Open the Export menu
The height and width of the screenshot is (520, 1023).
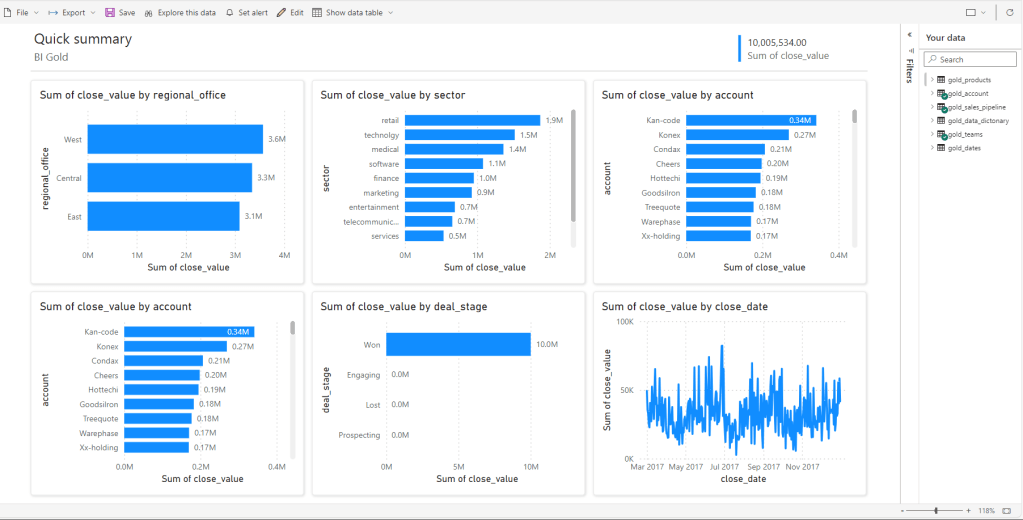coord(72,13)
